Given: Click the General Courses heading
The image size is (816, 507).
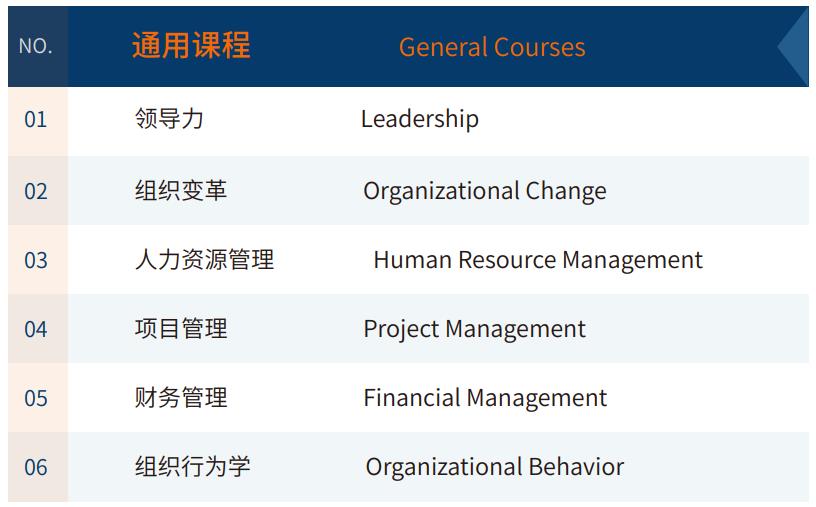Looking at the screenshot, I should (492, 47).
